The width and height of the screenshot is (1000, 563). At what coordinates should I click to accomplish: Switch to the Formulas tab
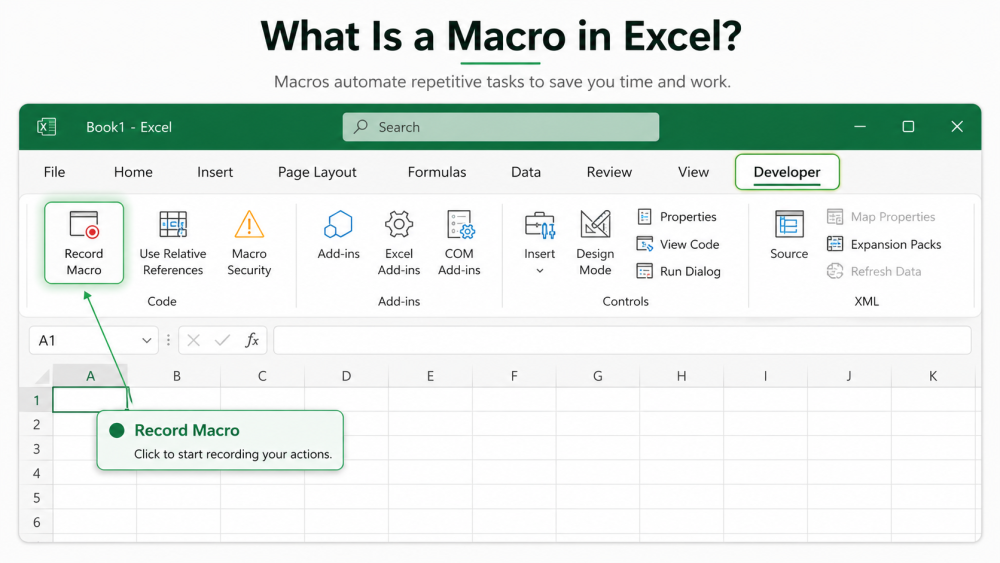tap(437, 172)
